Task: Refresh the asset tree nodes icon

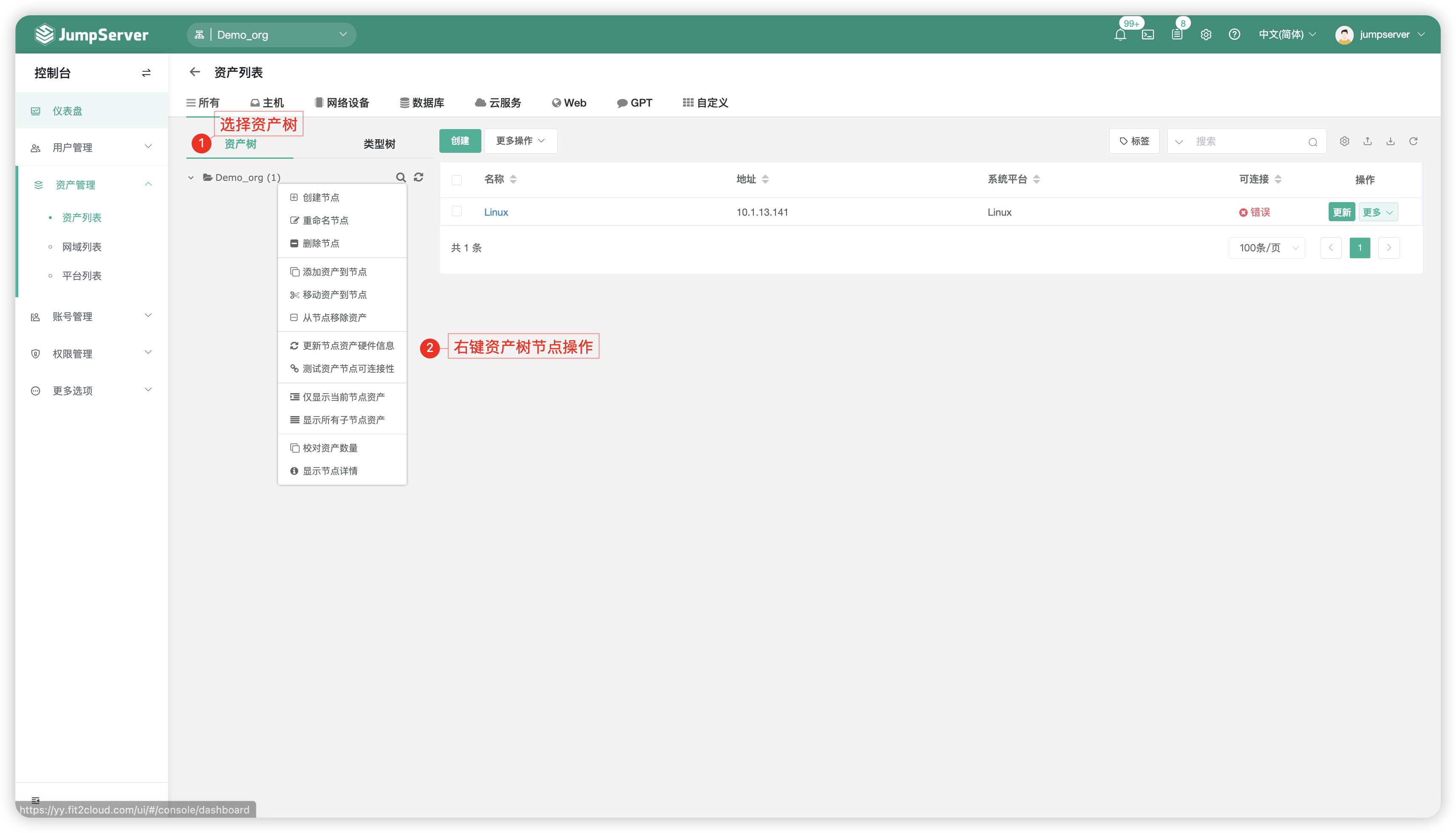Action: pos(419,177)
